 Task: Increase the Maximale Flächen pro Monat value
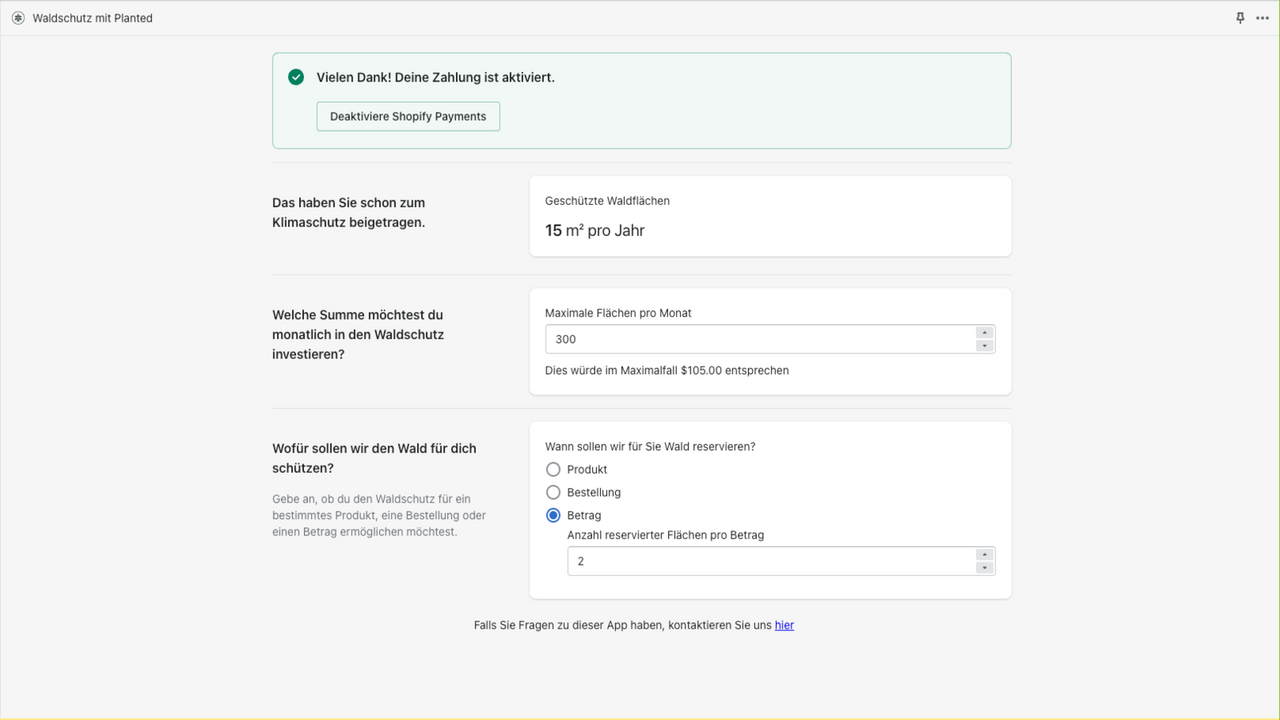pyautogui.click(x=984, y=333)
